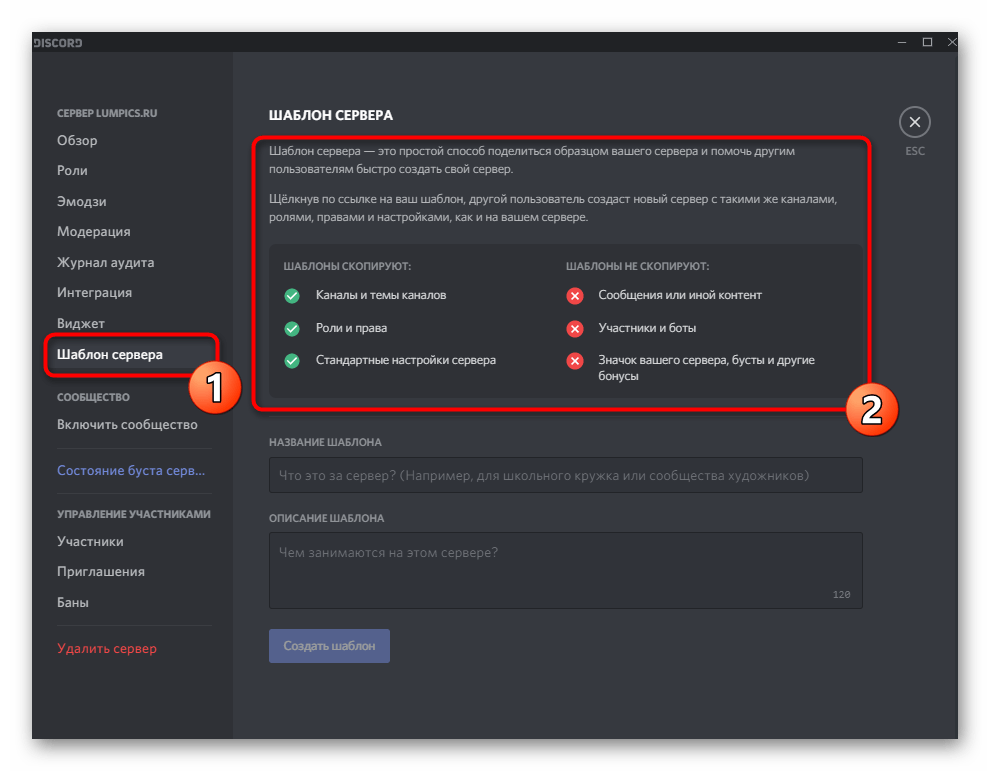Minimize the Discord window

[x=901, y=42]
